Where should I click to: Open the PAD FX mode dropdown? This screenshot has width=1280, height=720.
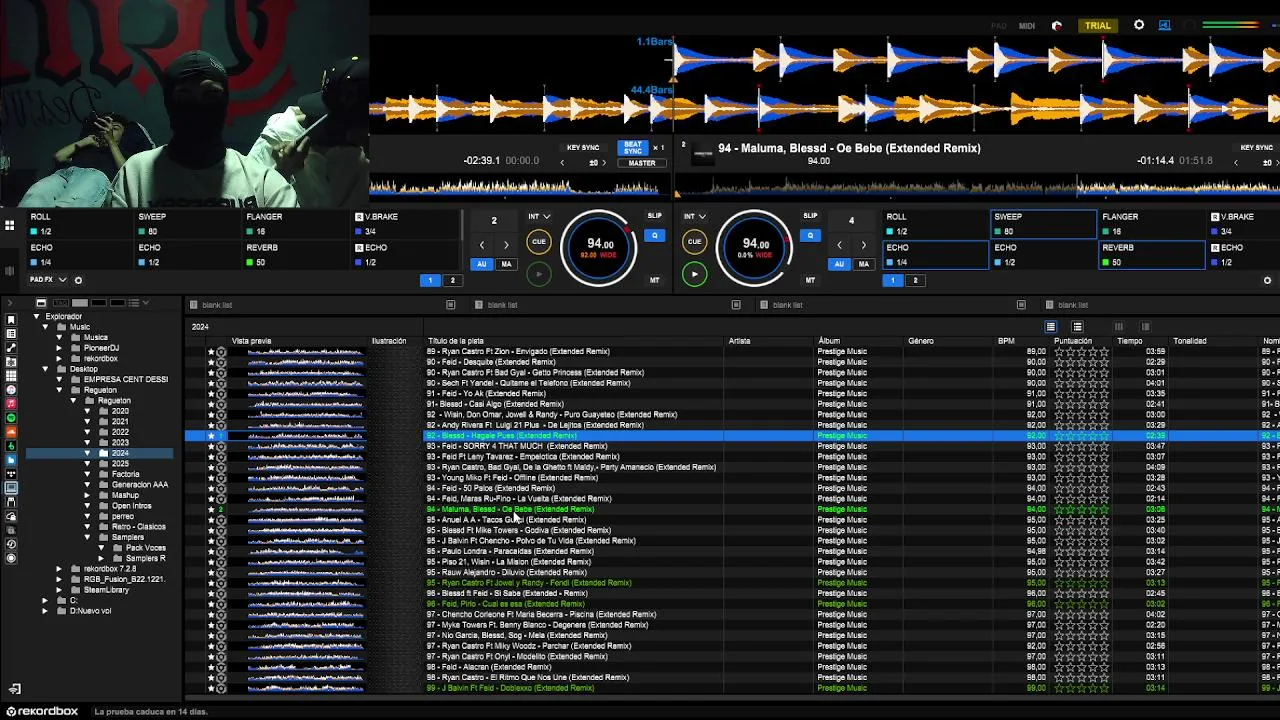click(x=49, y=280)
